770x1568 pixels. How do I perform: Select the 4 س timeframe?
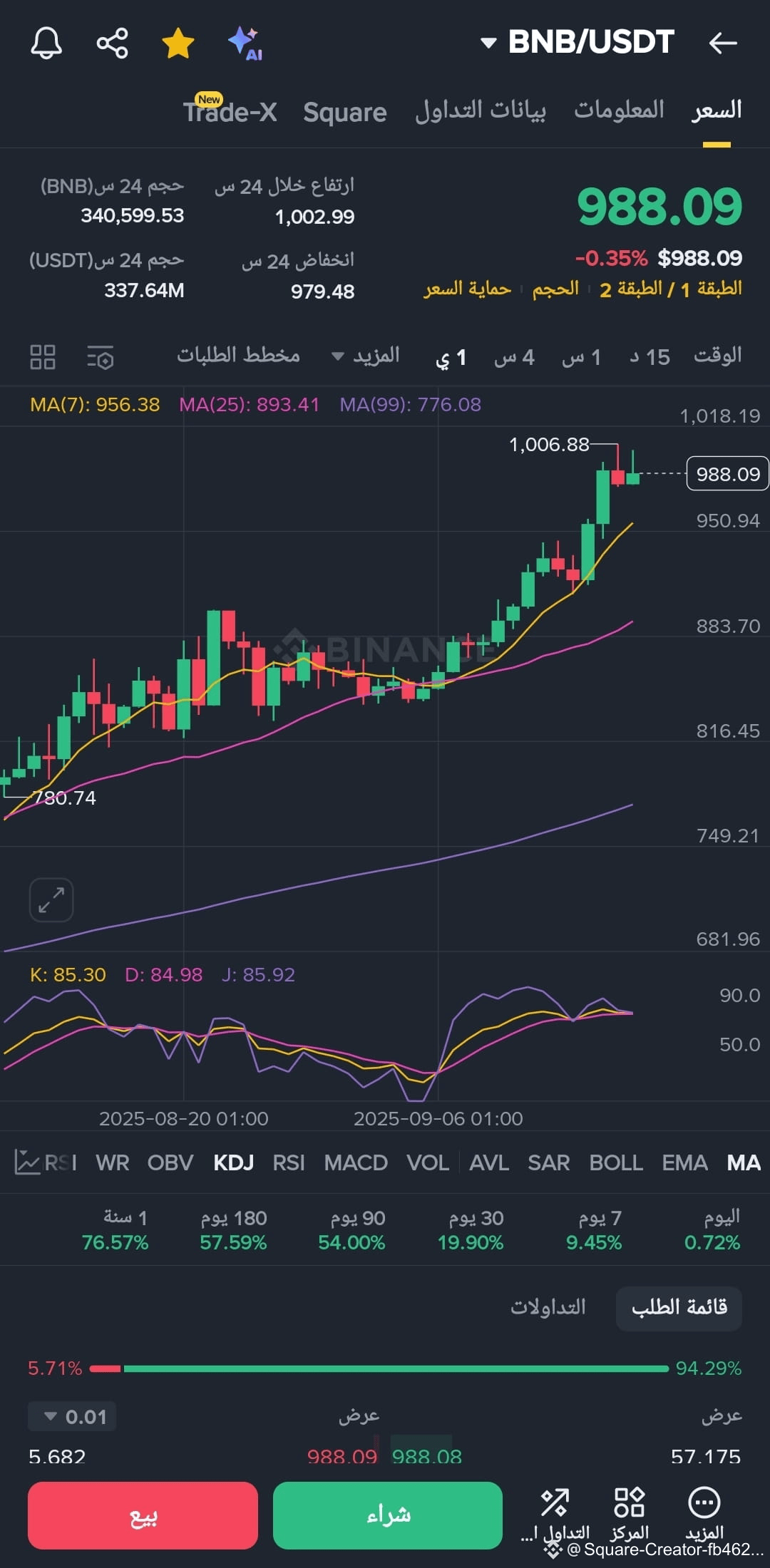(514, 357)
